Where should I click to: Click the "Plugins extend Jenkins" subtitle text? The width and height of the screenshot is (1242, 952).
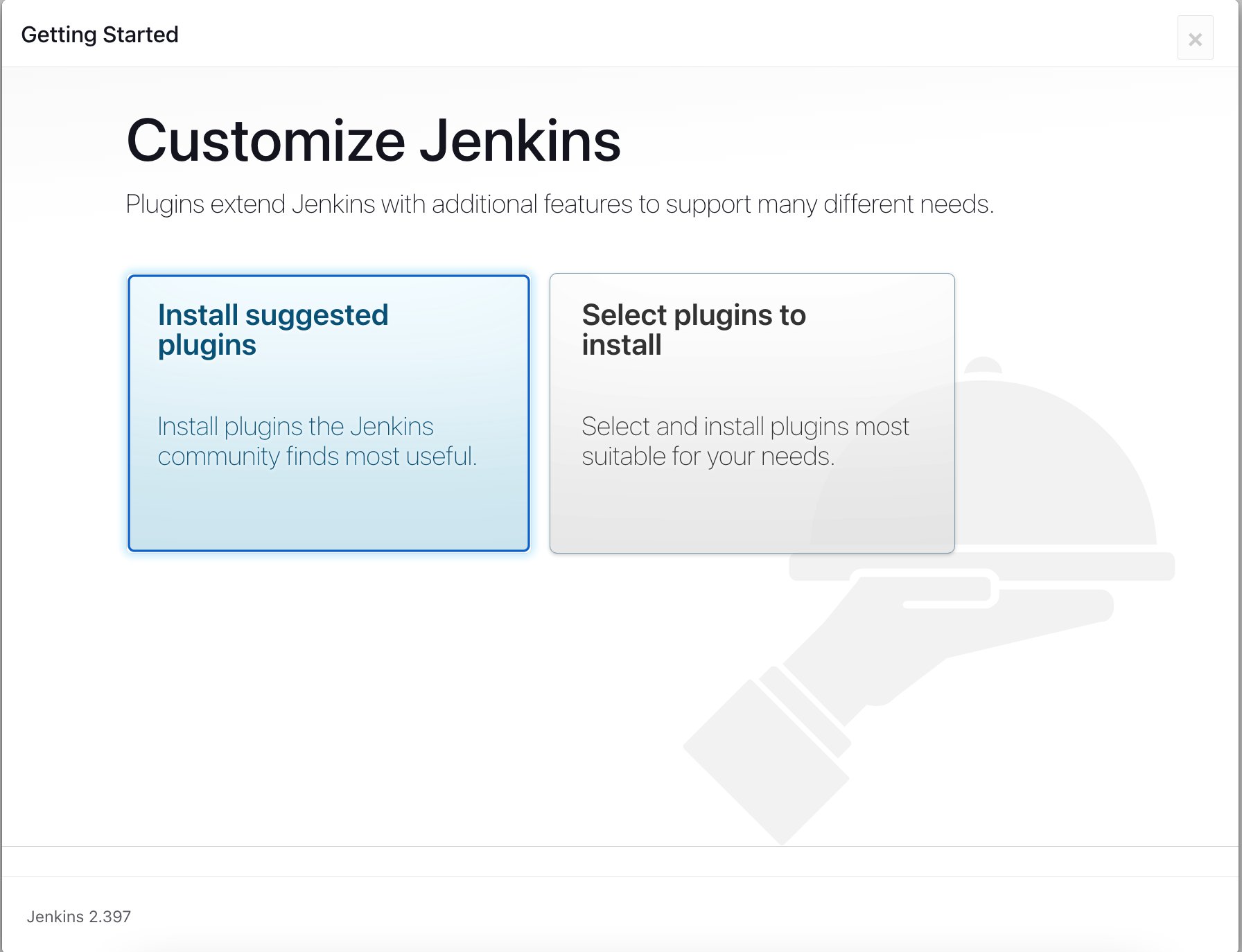[x=559, y=204]
